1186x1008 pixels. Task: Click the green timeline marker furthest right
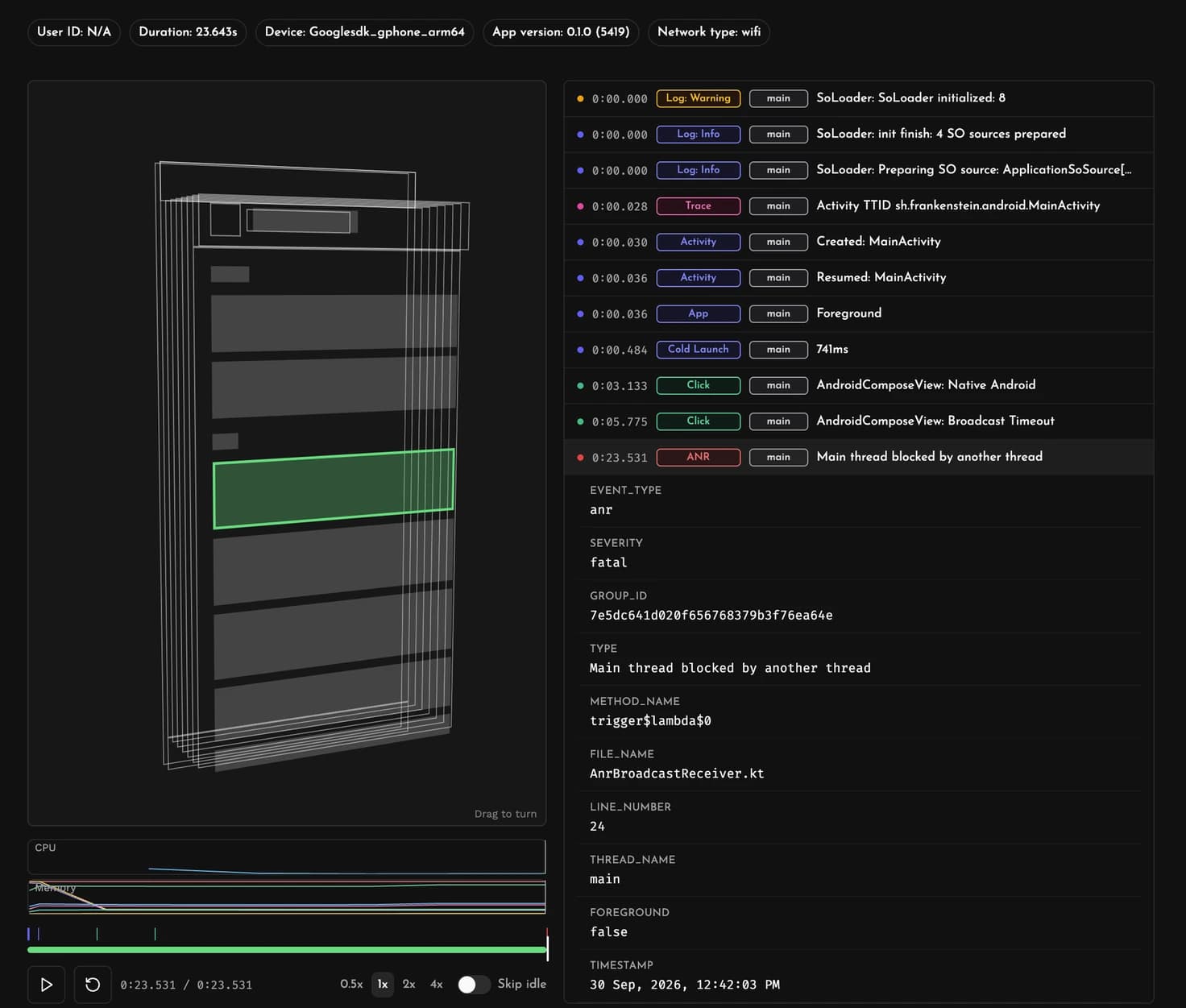coord(155,934)
